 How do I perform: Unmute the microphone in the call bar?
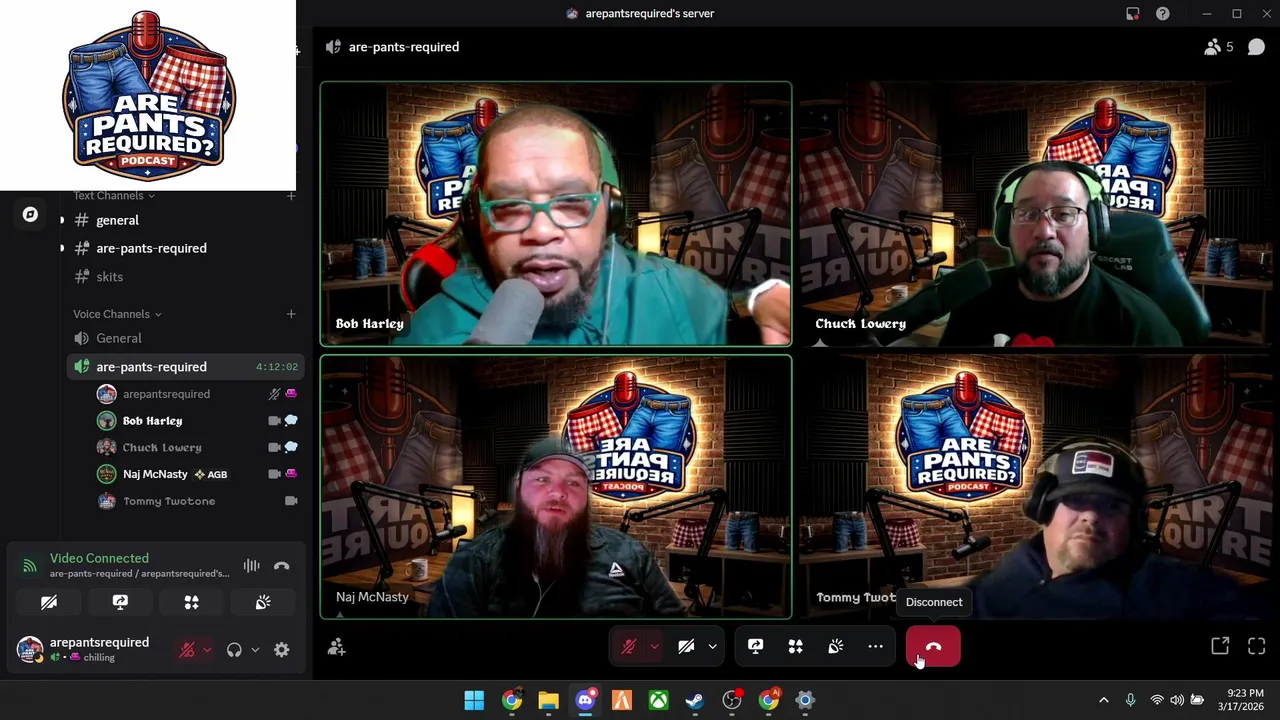[629, 647]
